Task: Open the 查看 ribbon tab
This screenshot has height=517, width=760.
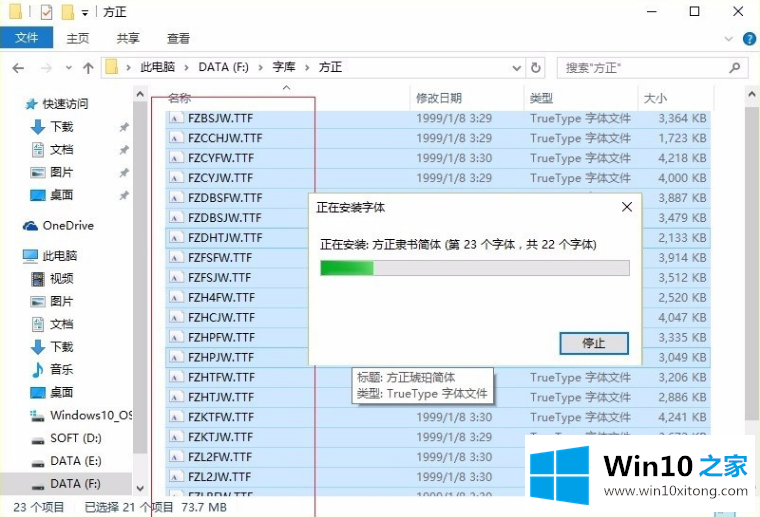Action: point(178,38)
